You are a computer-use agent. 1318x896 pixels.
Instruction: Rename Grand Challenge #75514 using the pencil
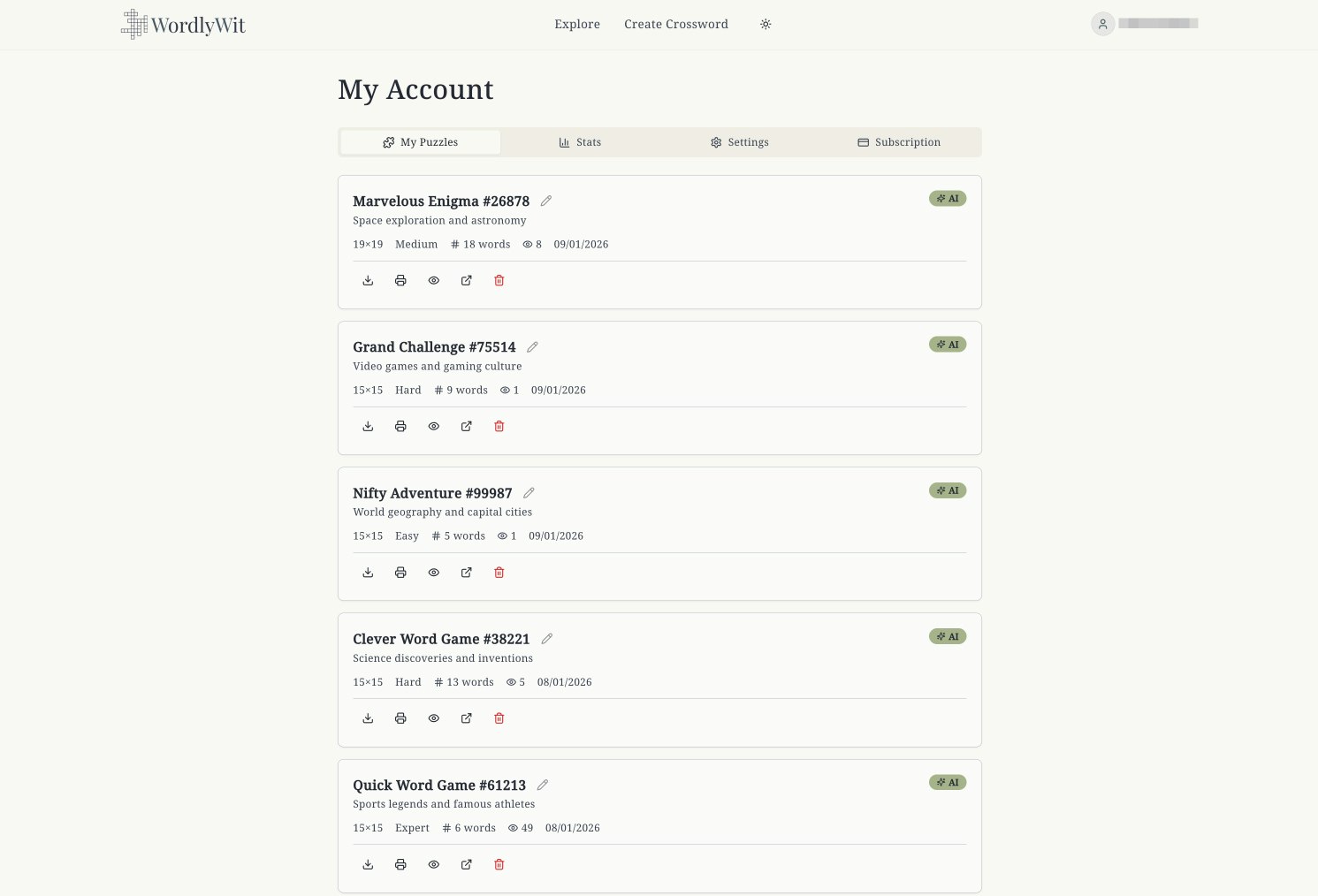click(x=532, y=346)
